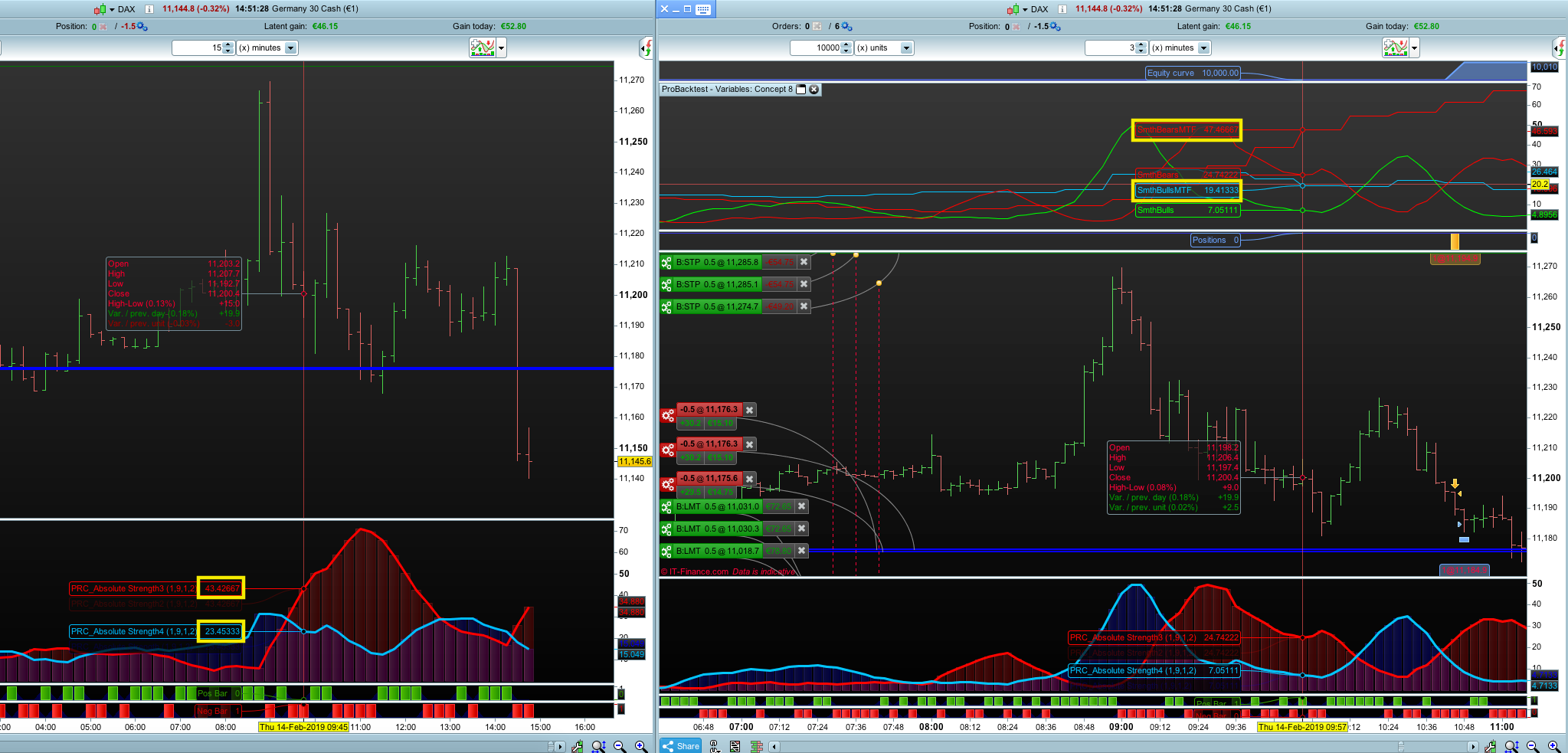Zoom in on the right chart
Image resolution: width=1568 pixels, height=753 pixels.
pos(1554,746)
